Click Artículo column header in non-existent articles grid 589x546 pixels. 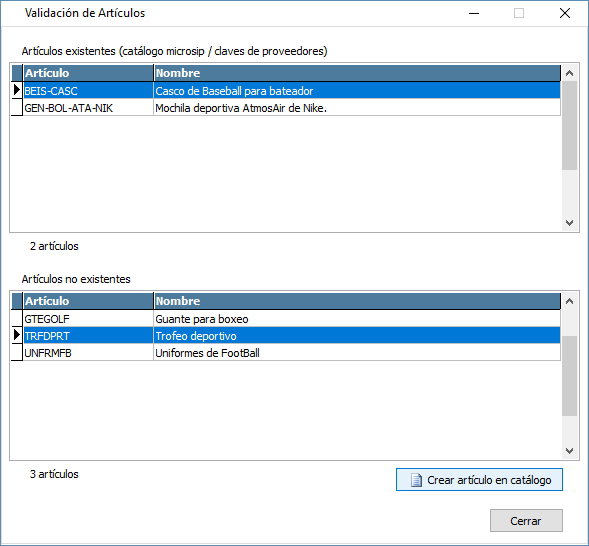tap(88, 301)
